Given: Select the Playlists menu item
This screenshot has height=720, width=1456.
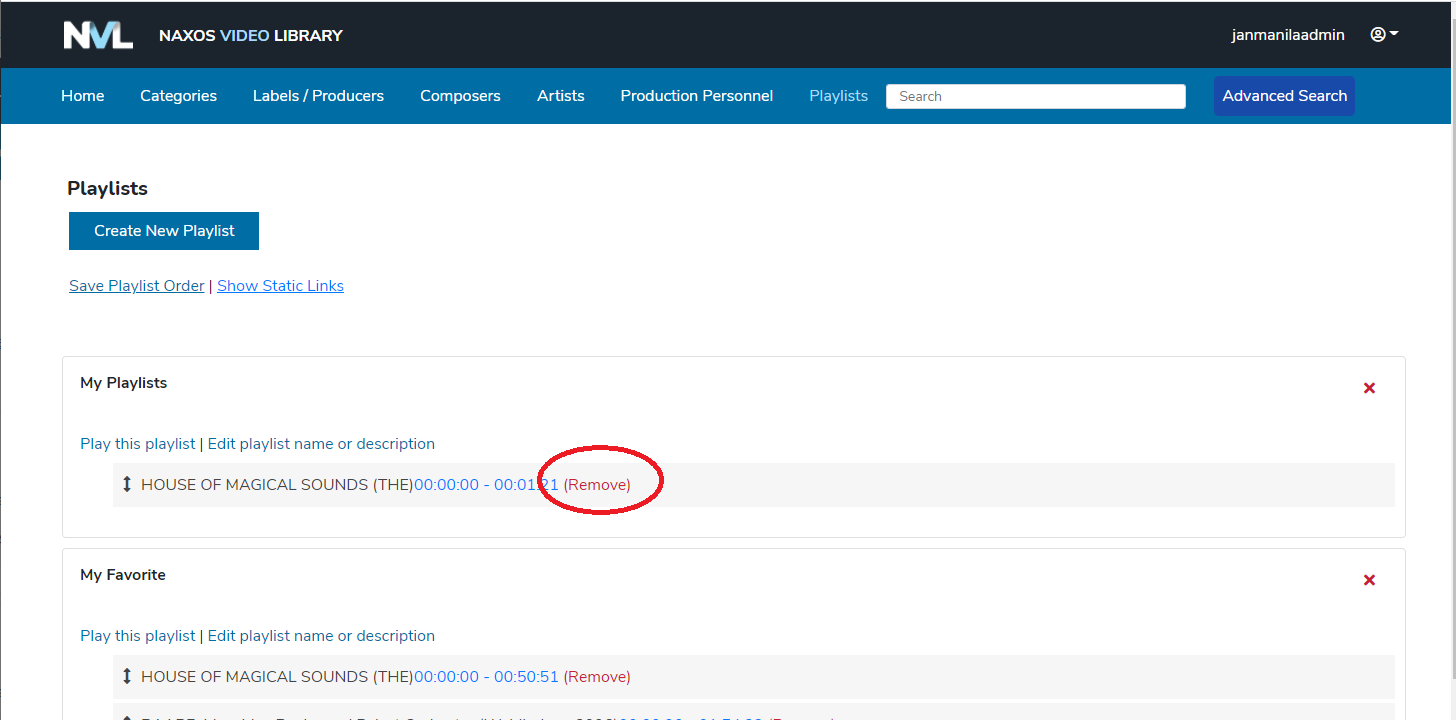Looking at the screenshot, I should [x=838, y=96].
